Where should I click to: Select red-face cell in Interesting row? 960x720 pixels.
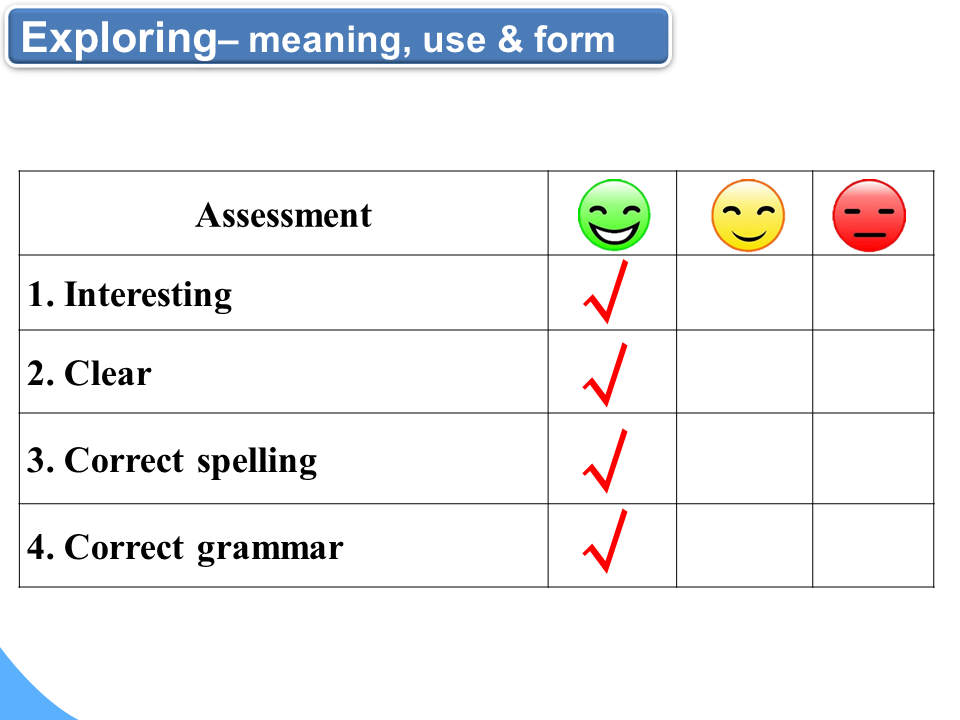pos(873,293)
